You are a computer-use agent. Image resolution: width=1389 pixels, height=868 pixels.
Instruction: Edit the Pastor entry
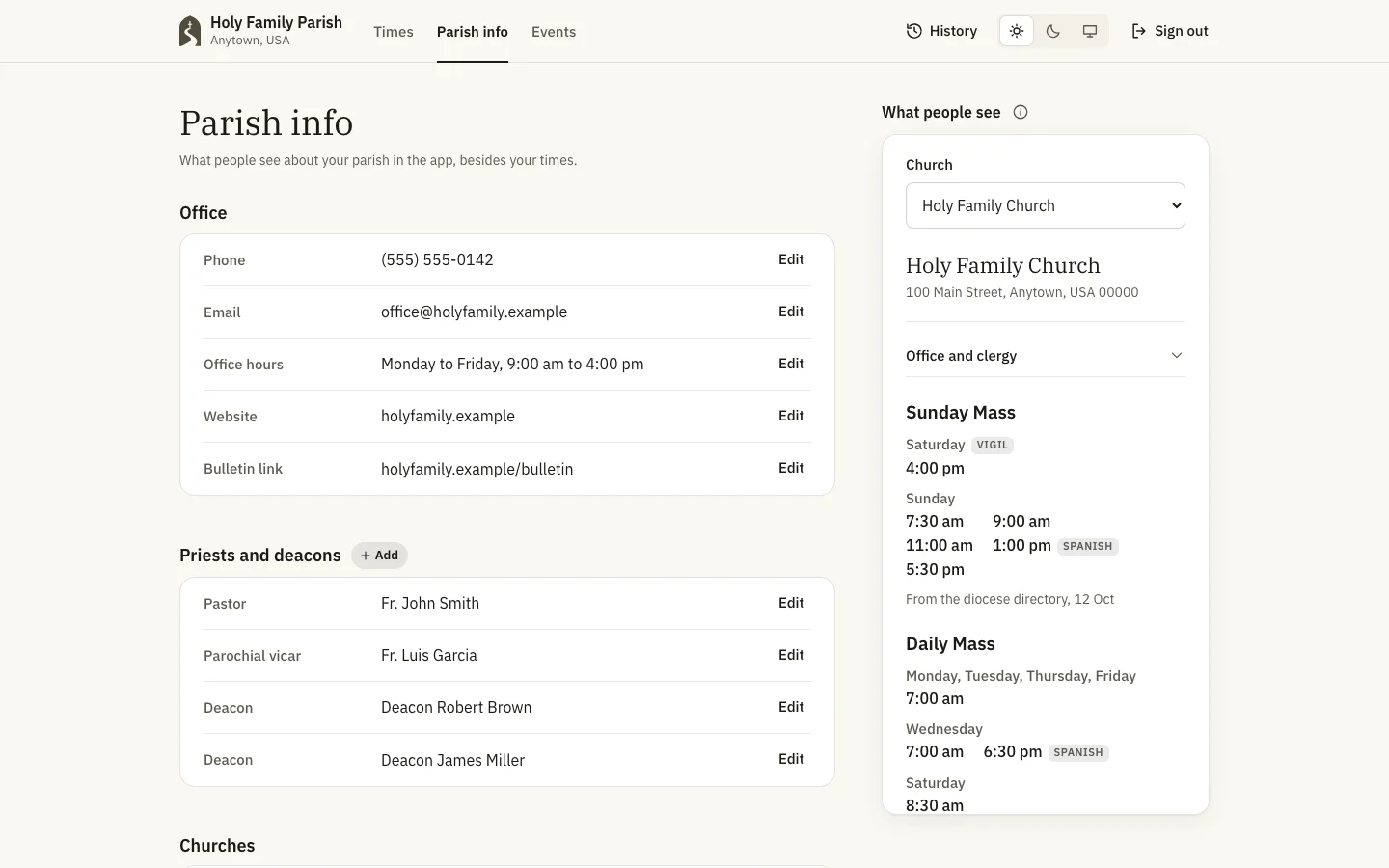tap(791, 603)
